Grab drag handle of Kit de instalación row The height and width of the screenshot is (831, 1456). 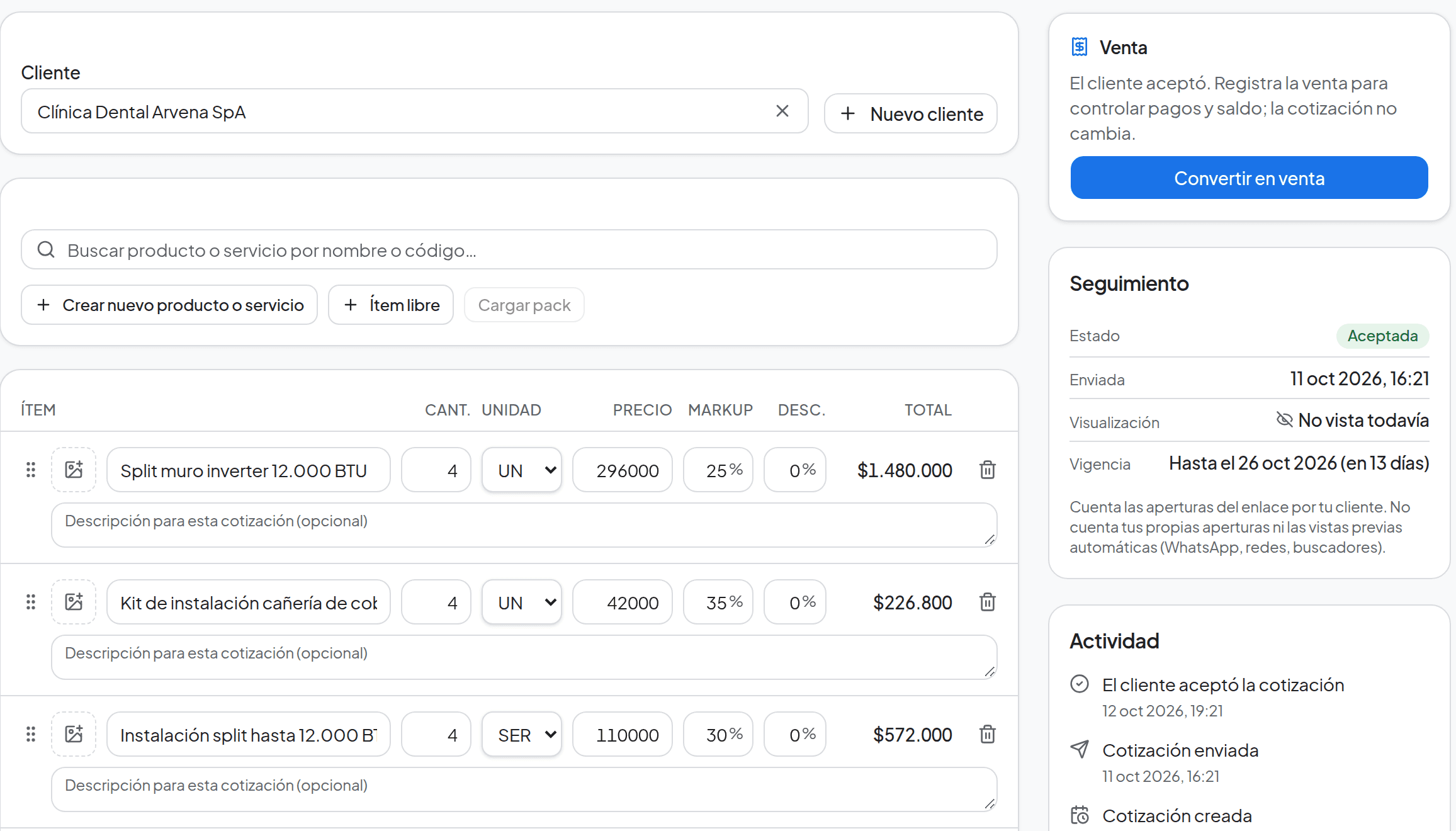pos(30,602)
